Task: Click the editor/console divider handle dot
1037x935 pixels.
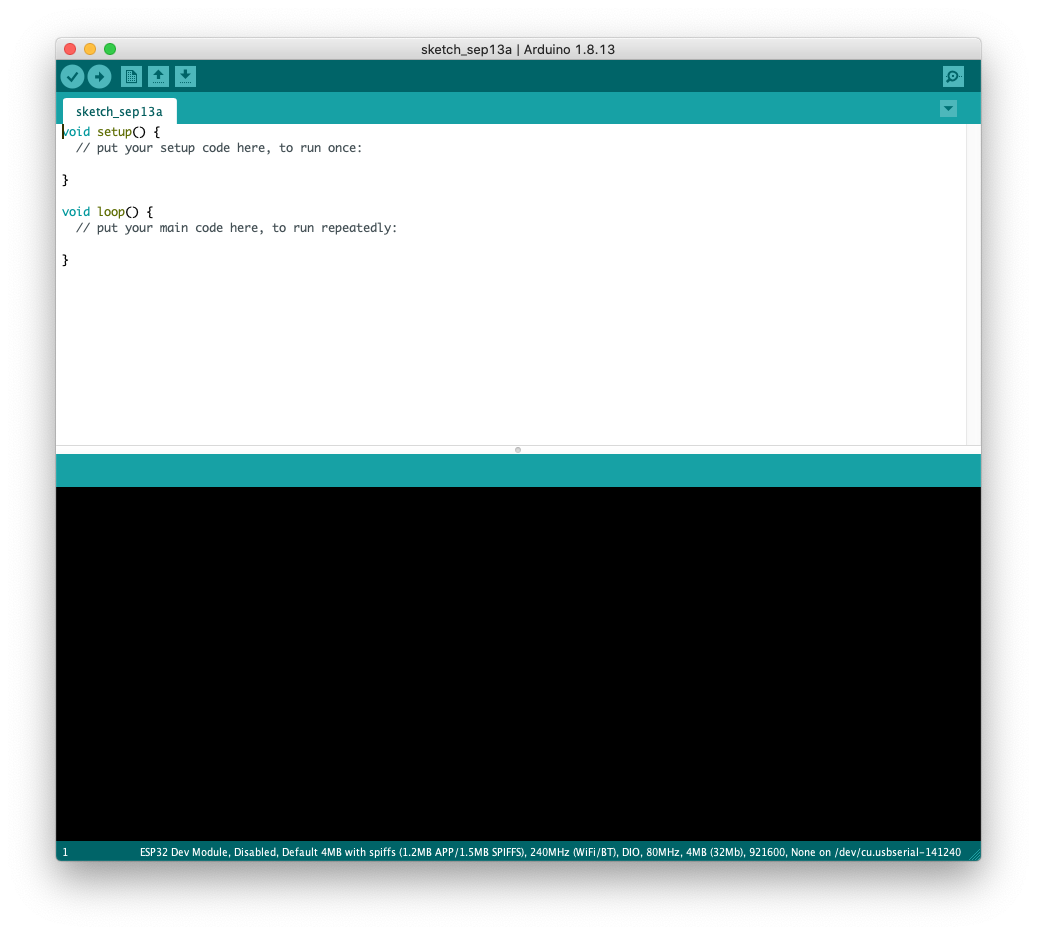Action: click(518, 450)
